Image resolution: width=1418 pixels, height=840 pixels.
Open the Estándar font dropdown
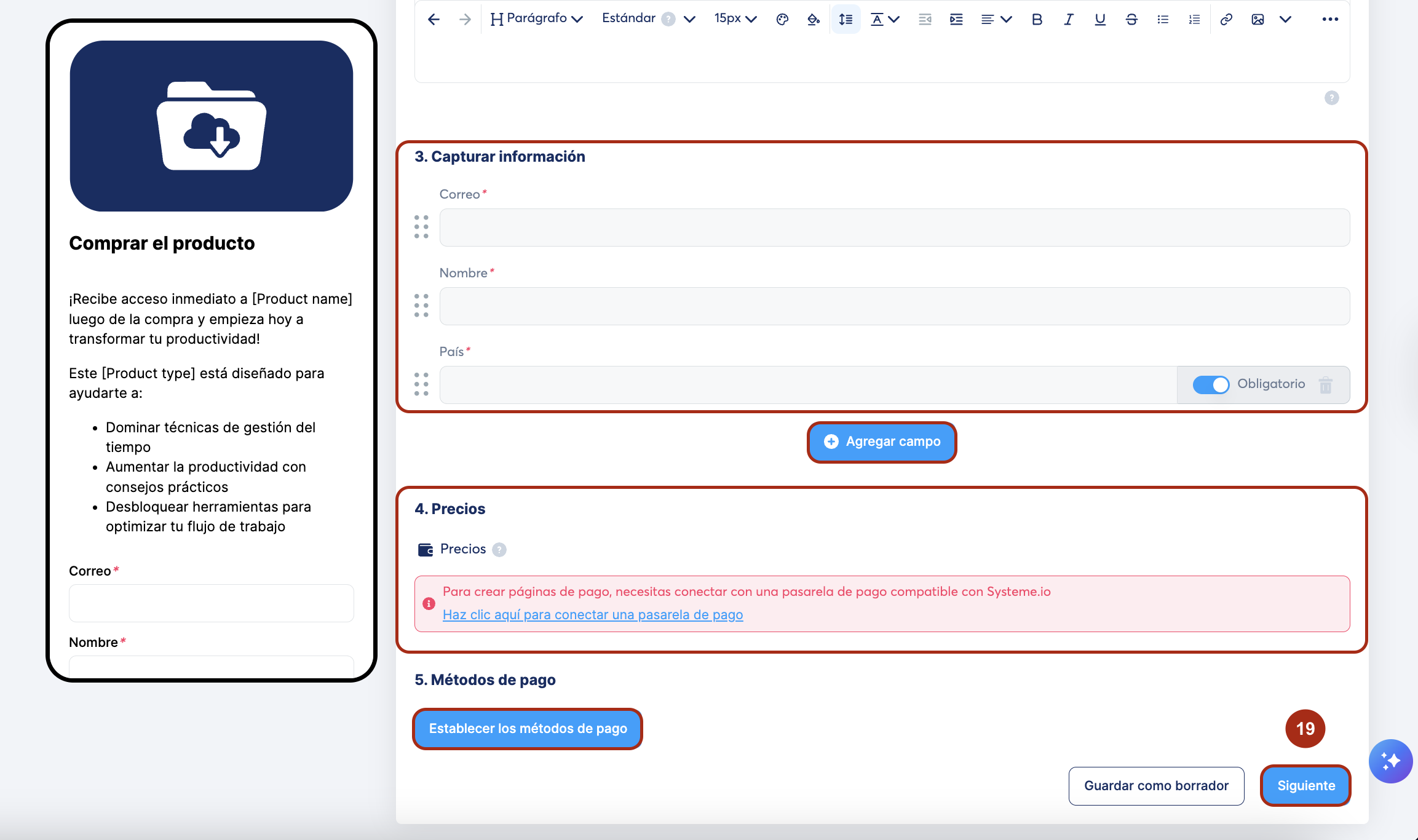click(648, 19)
